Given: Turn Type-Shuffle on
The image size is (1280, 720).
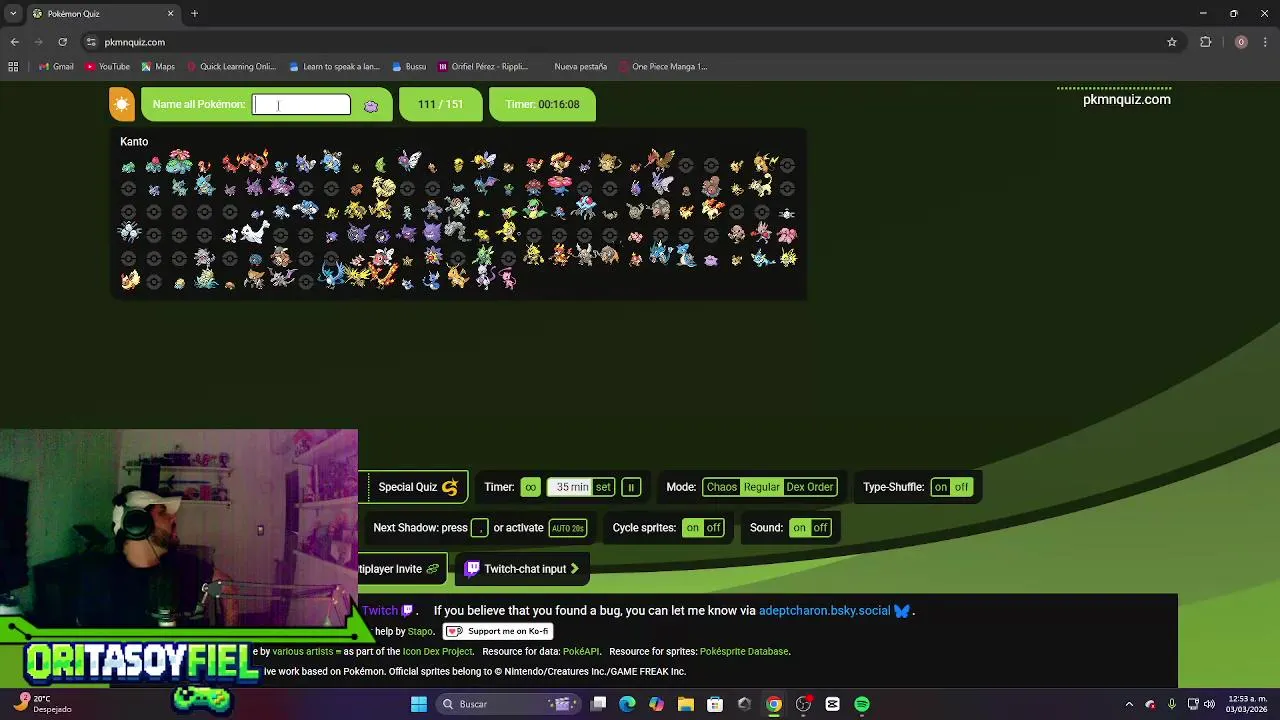Looking at the screenshot, I should point(941,487).
